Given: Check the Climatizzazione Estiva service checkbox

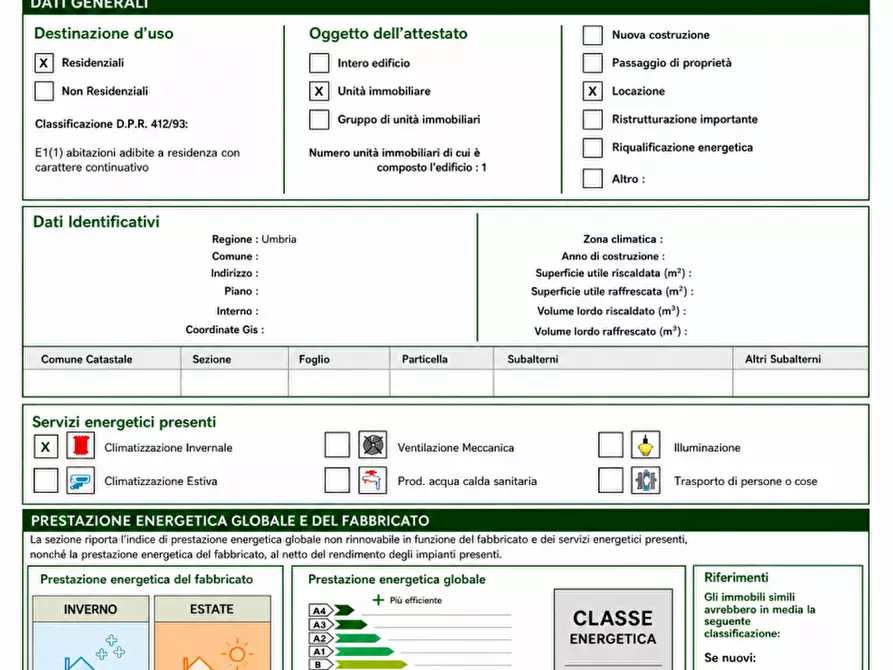Looking at the screenshot, I should (x=46, y=480).
